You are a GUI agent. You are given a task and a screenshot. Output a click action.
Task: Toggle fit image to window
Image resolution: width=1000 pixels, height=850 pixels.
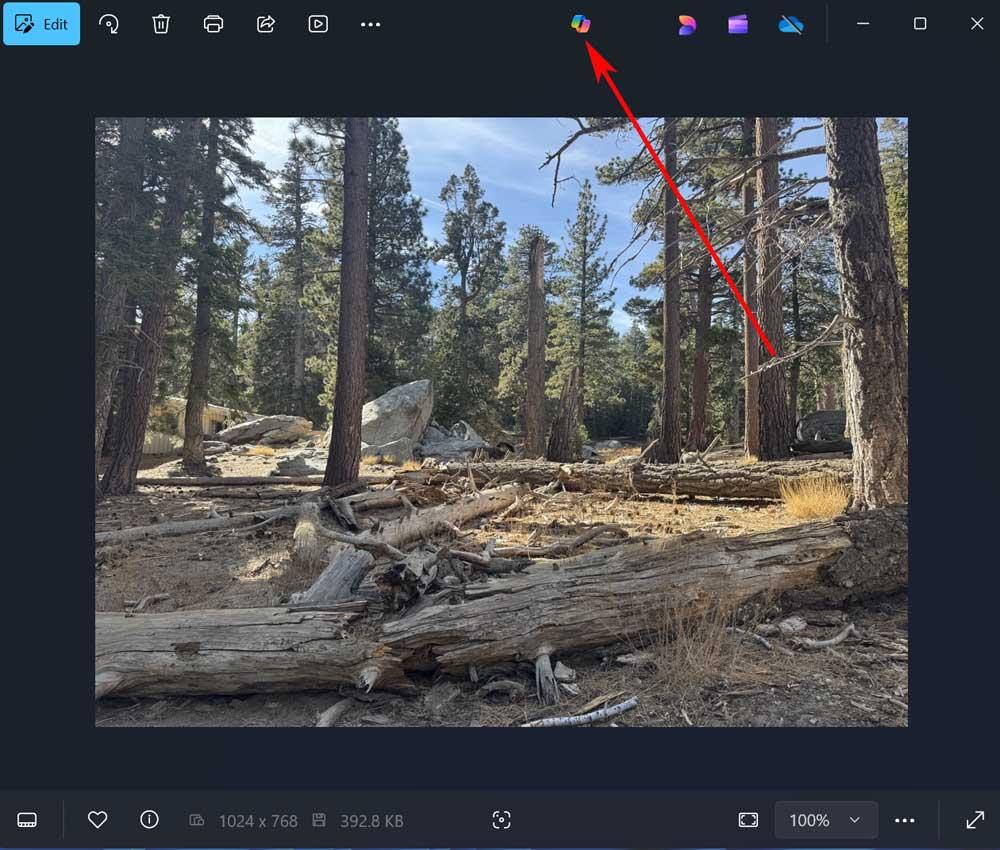(748, 819)
